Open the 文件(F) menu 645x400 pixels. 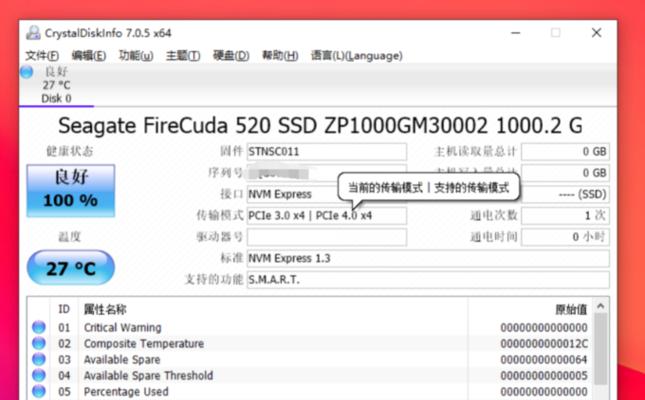(42, 56)
